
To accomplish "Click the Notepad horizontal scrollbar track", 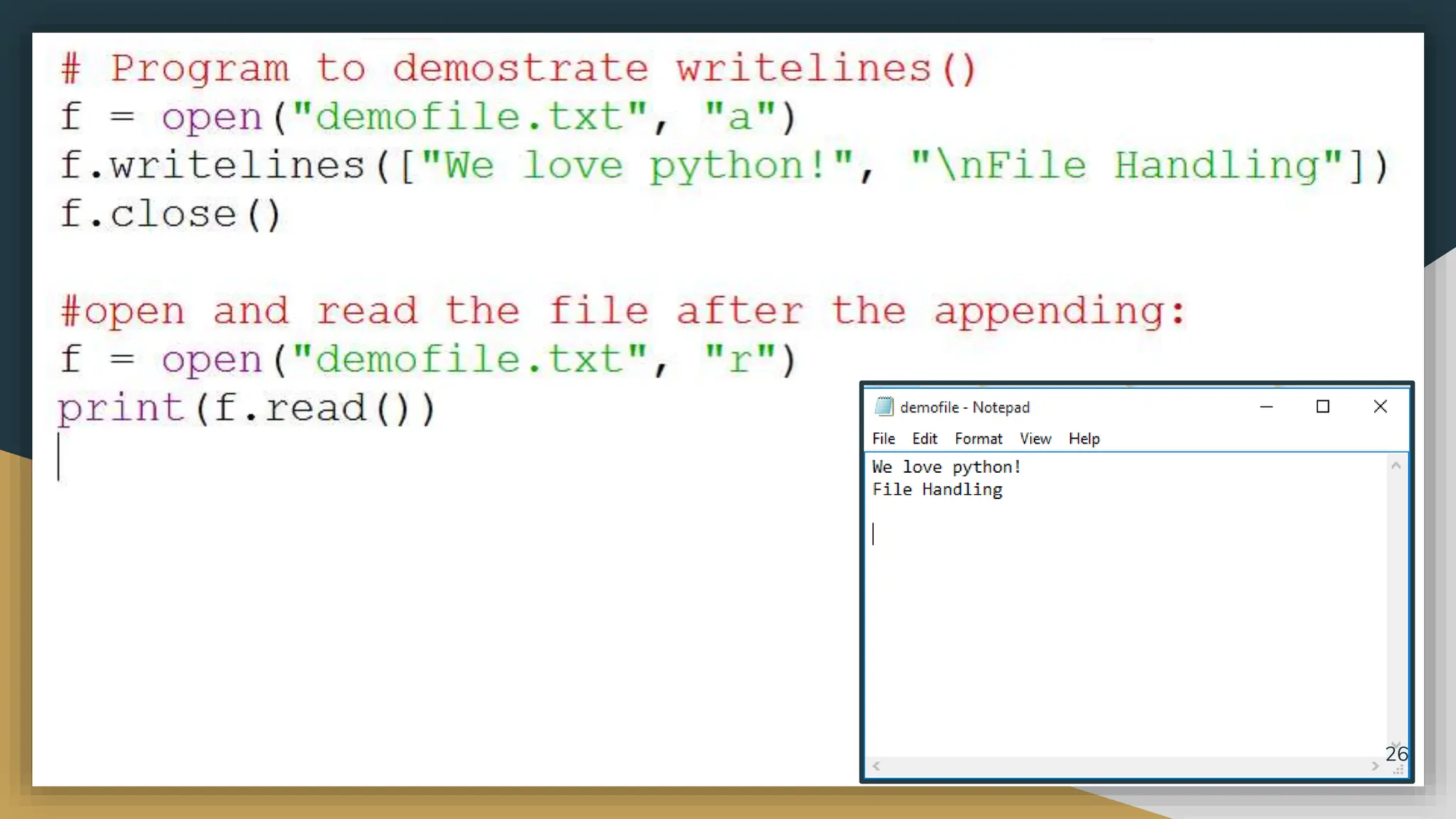I will [x=1123, y=766].
